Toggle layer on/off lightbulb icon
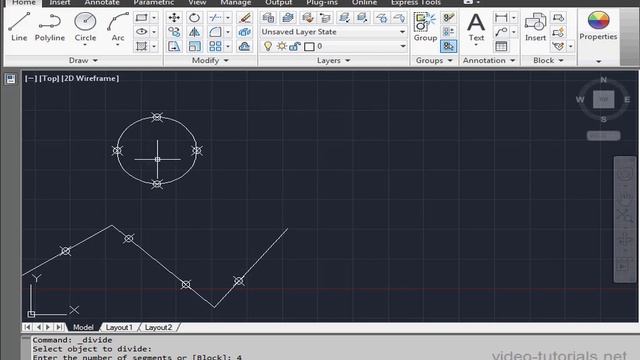This screenshot has width=640, height=360. click(268, 46)
